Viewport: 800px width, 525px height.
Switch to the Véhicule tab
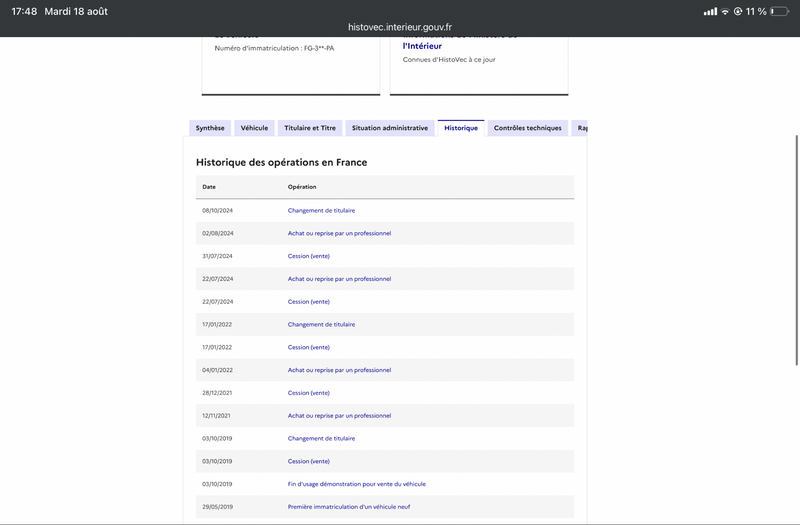click(254, 128)
